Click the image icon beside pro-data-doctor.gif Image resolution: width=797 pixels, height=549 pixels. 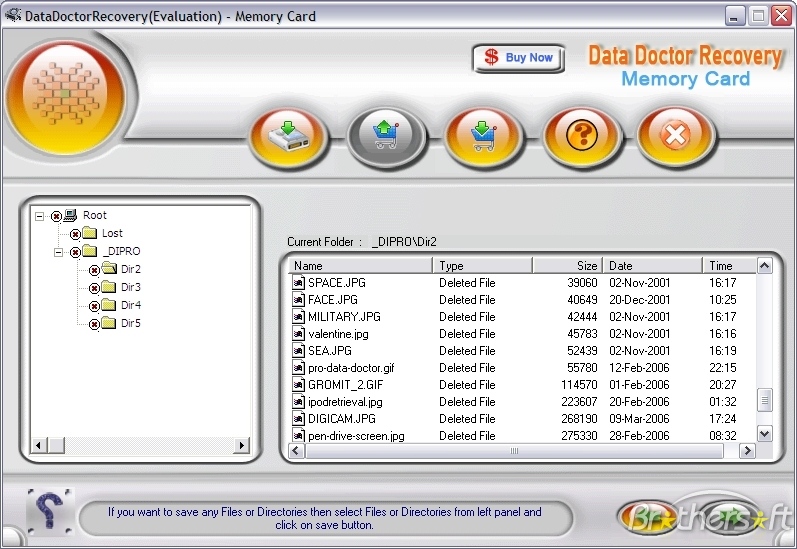[x=298, y=368]
